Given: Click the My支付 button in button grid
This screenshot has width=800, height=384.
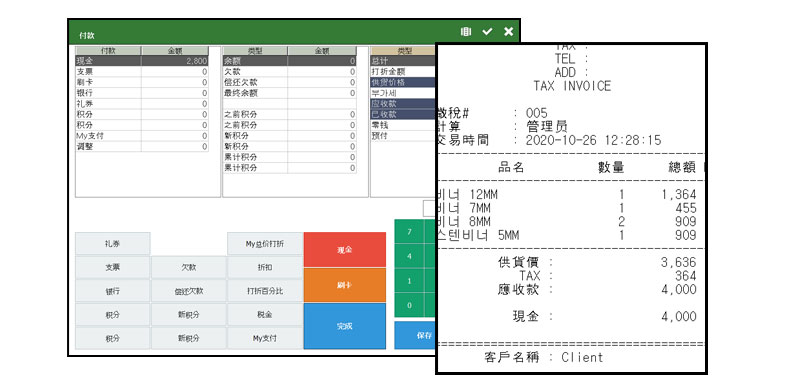Looking at the screenshot, I should [x=265, y=338].
